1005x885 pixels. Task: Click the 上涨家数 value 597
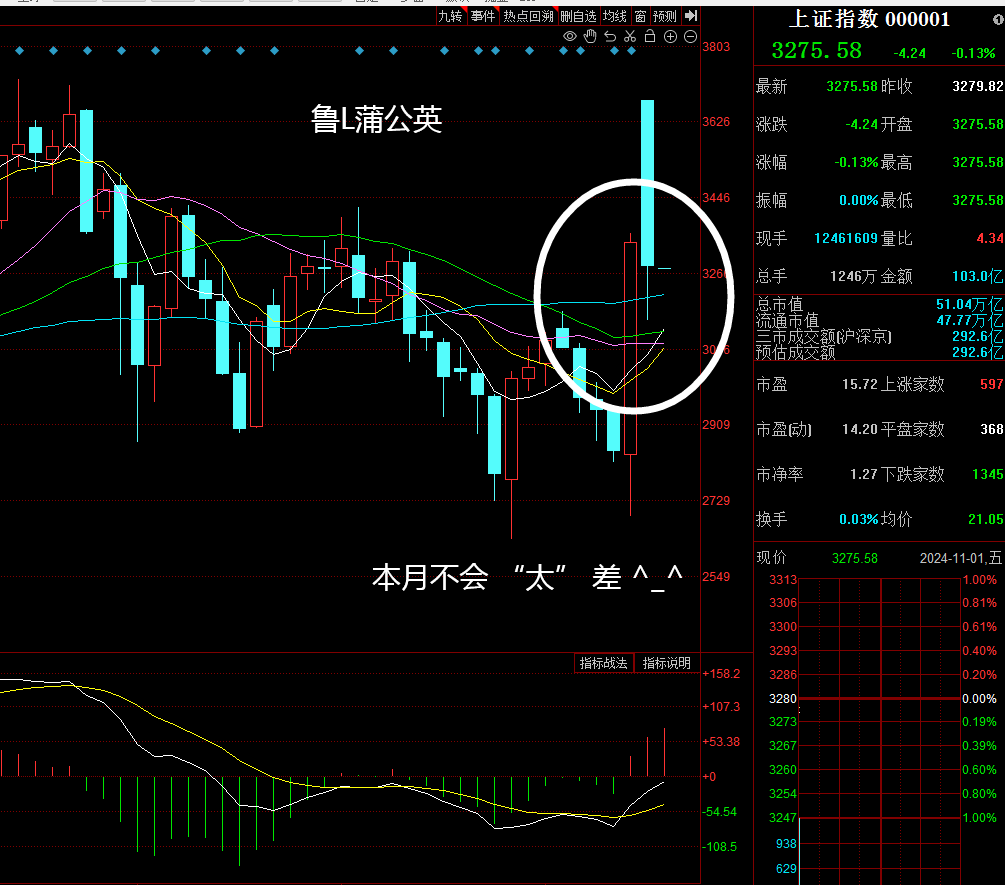pos(992,385)
